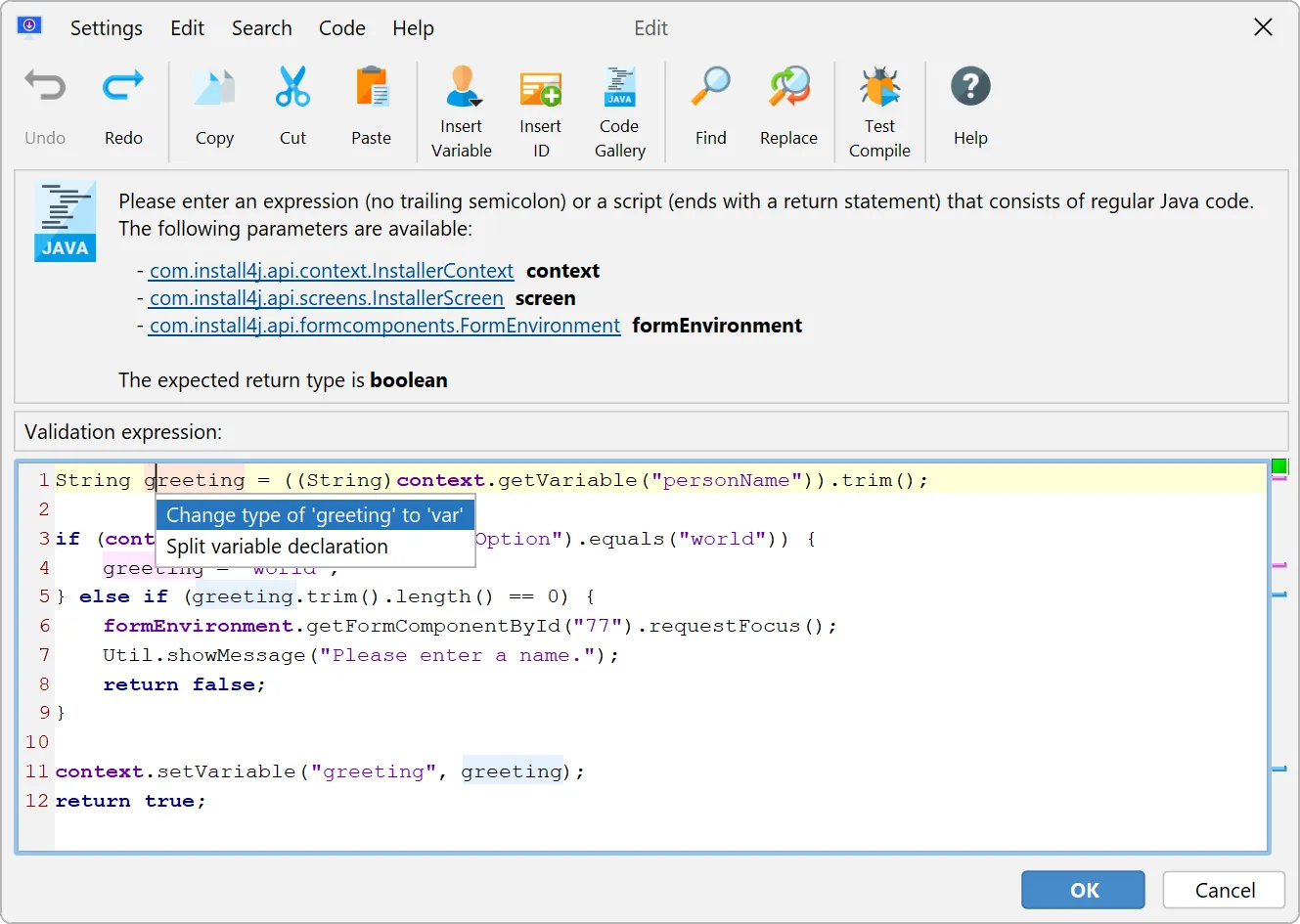
Task: Open FormEnvironment API link
Action: click(x=384, y=326)
